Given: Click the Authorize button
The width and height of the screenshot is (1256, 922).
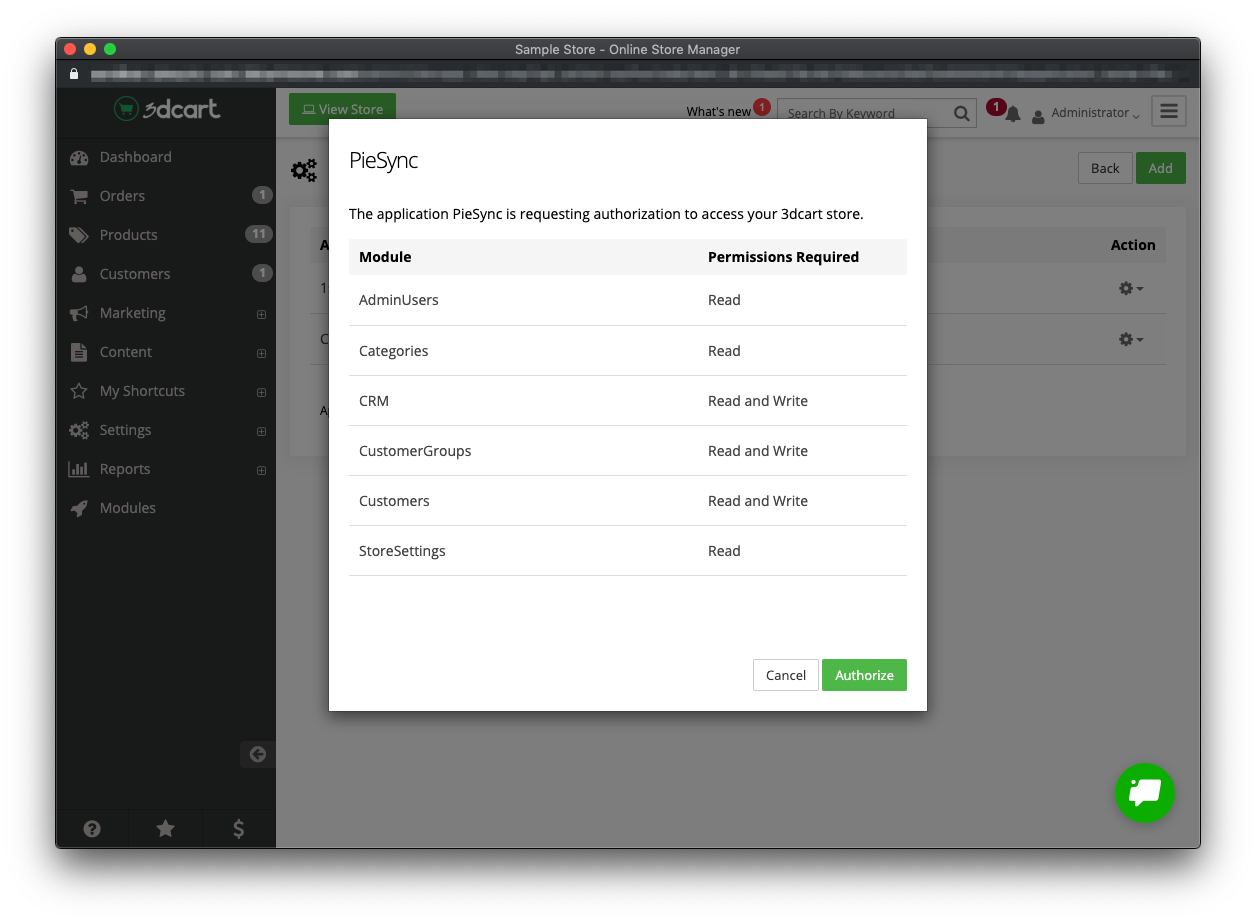Looking at the screenshot, I should (x=864, y=675).
